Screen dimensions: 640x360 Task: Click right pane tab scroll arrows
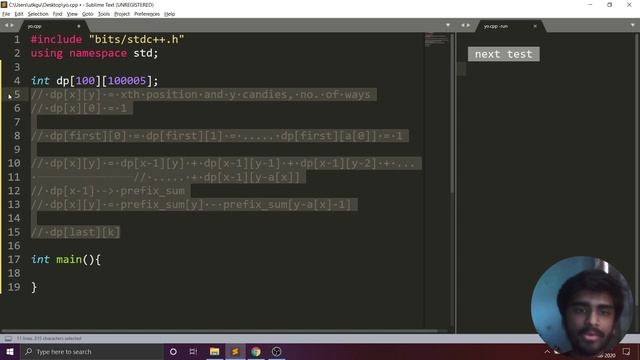point(465,25)
